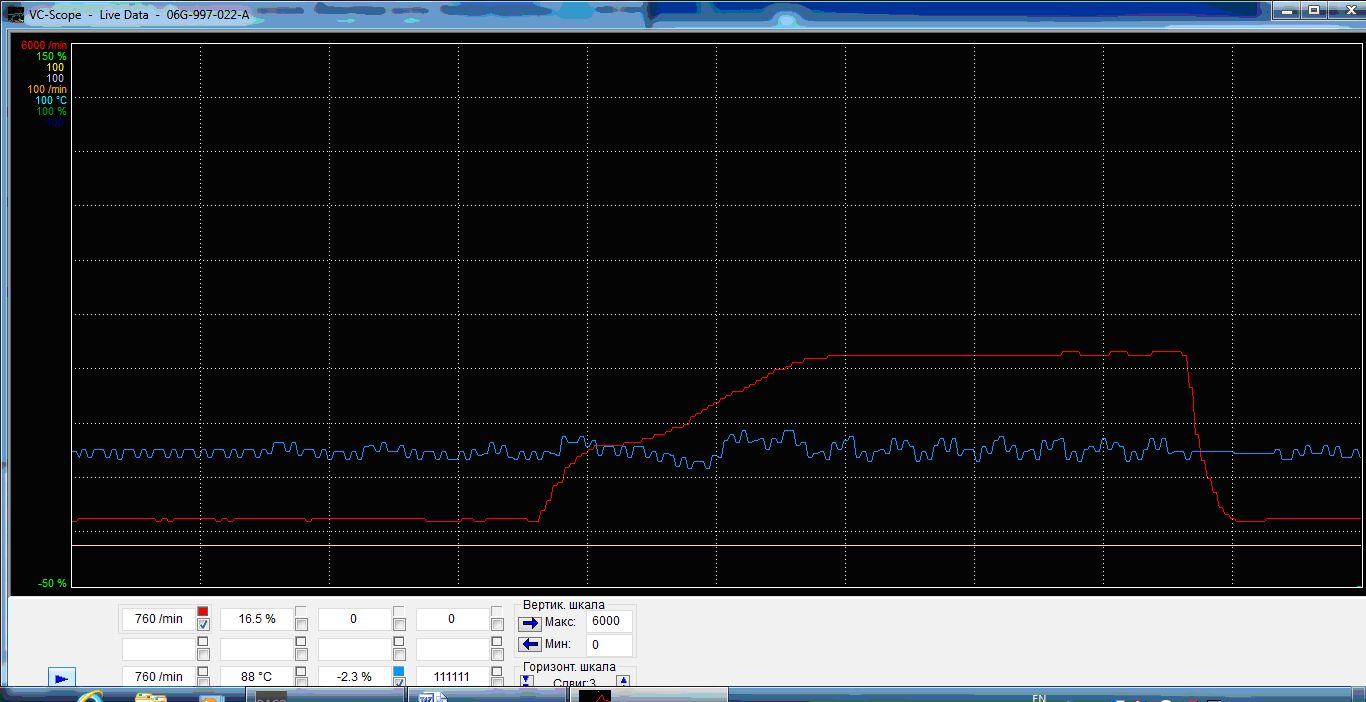
Task: Tick the checkbox of the empty field below 16.5 %
Action: (x=301, y=654)
